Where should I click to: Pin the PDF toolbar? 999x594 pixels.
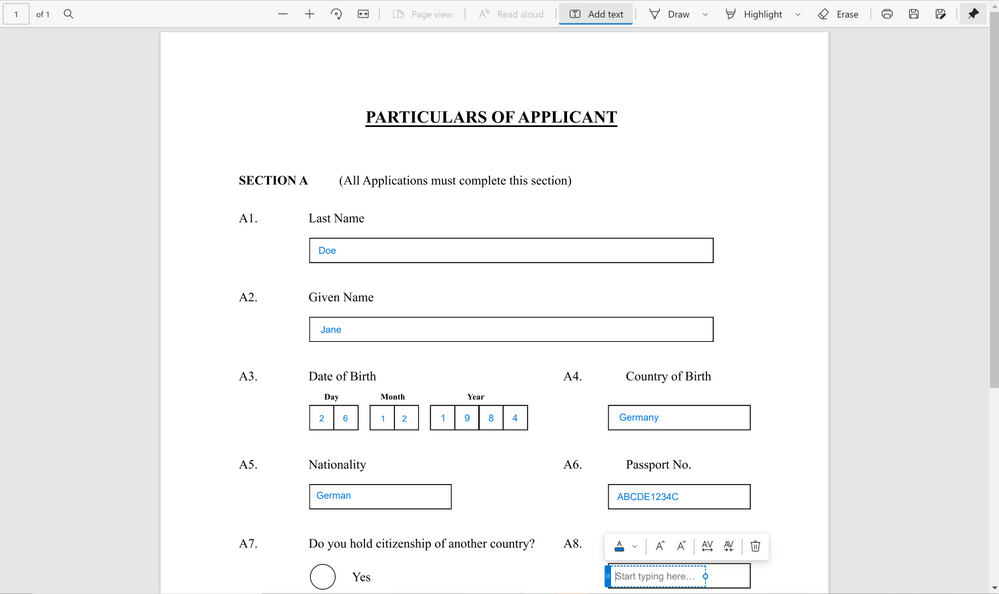click(x=973, y=14)
